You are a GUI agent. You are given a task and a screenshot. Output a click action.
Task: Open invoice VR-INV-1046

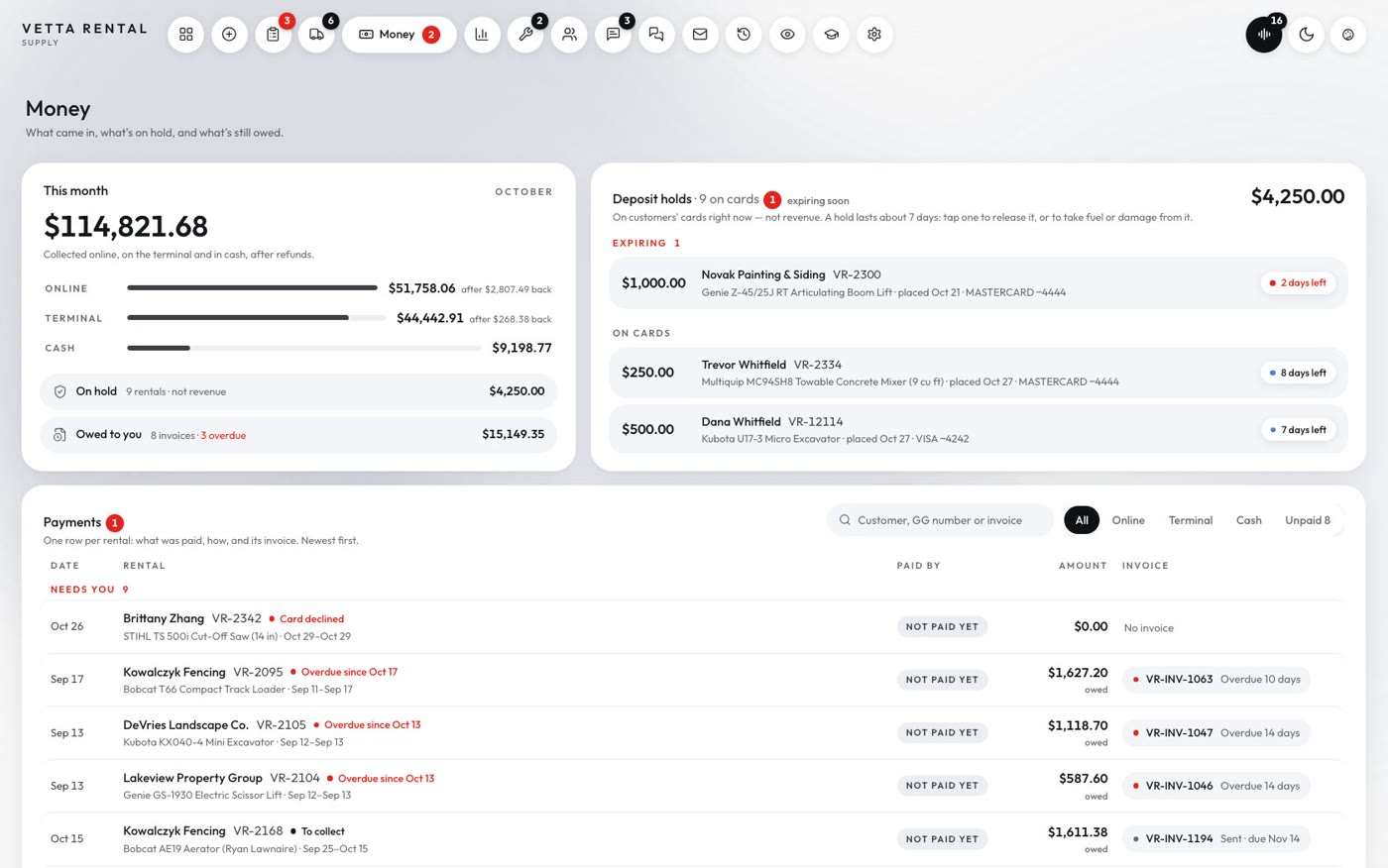[1216, 786]
